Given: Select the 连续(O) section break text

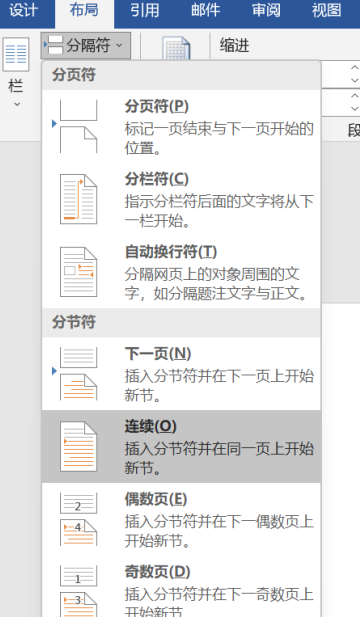Looking at the screenshot, I should [151, 426].
